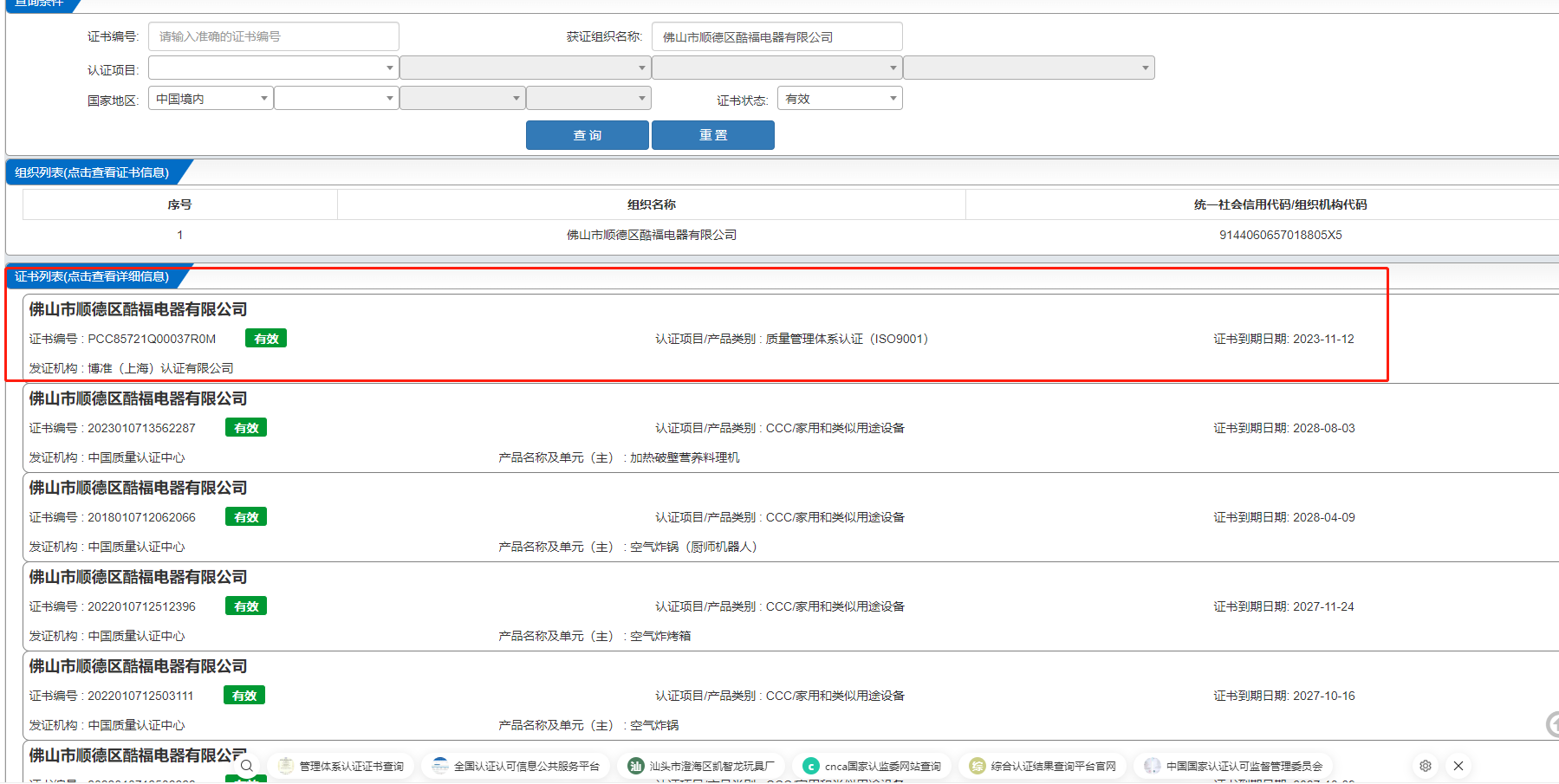1559x784 pixels.
Task: Open the third 国家地区 dropdown
Action: tap(462, 99)
